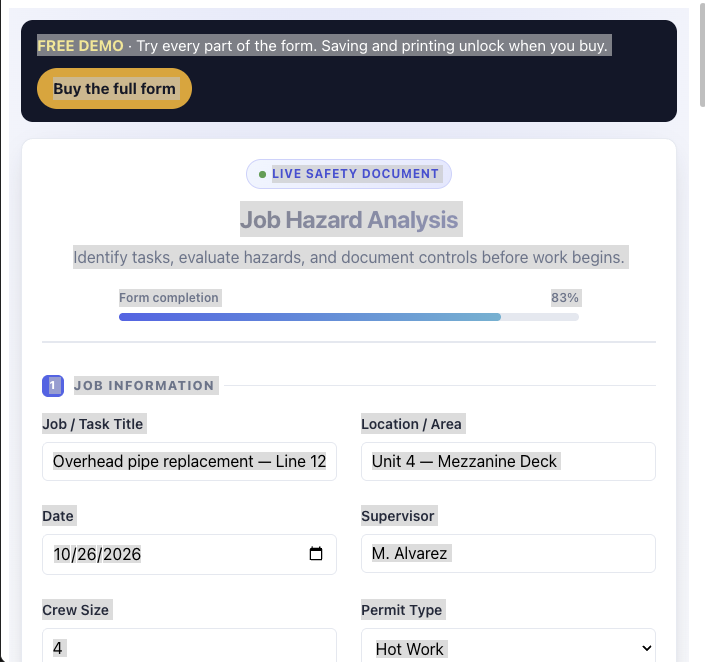
Task: Expand the Permit Type chevron arrow
Action: tap(647, 648)
